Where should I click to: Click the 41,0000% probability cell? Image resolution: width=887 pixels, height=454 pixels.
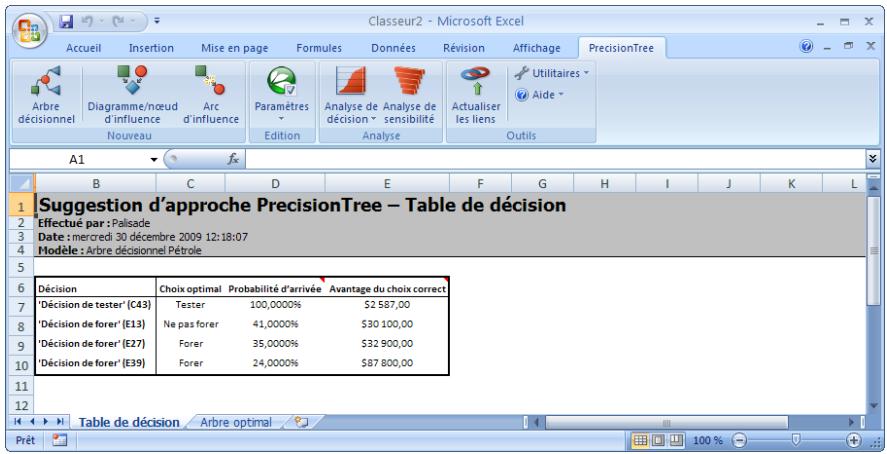(275, 325)
